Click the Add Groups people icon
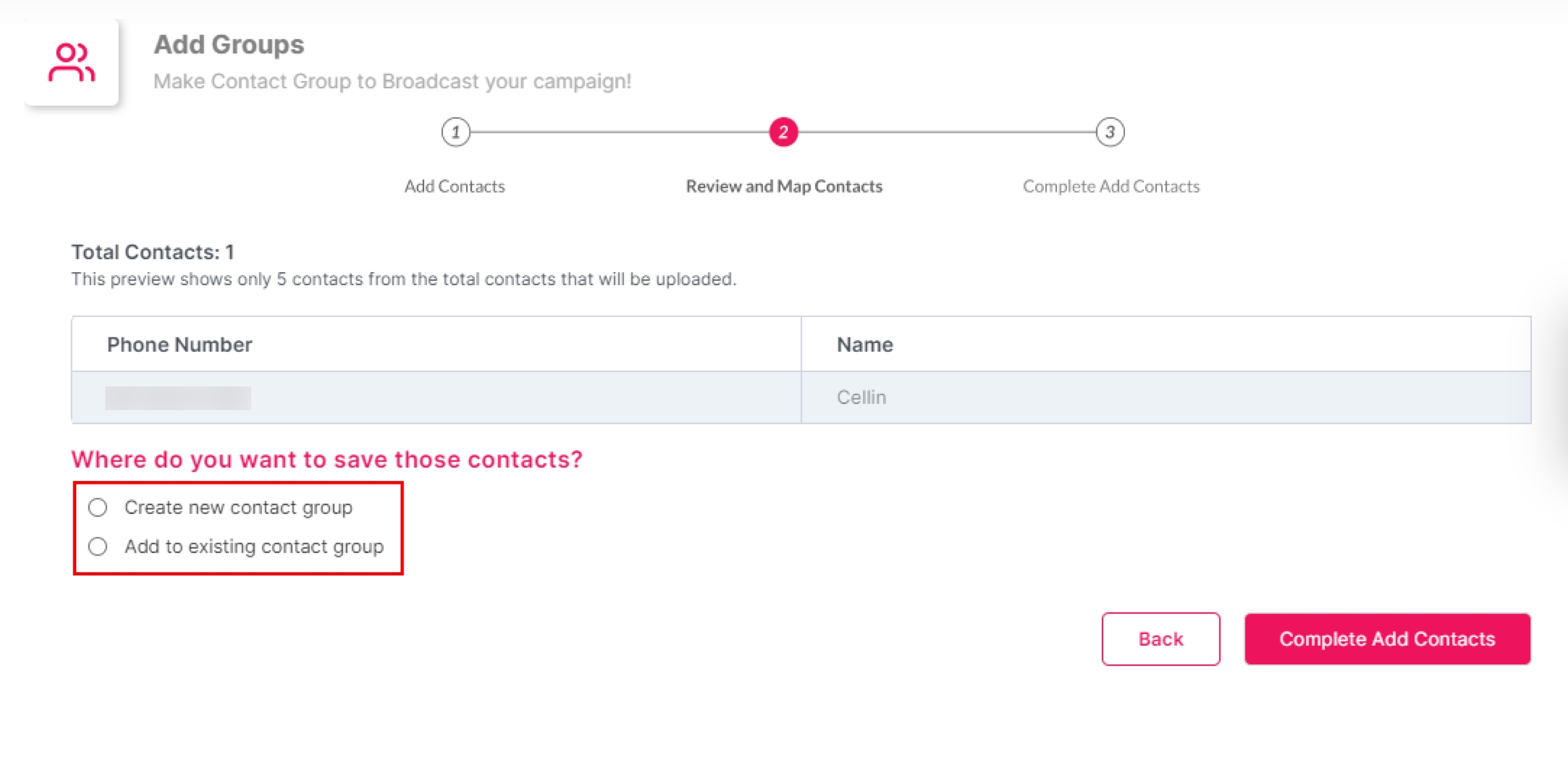 [71, 63]
